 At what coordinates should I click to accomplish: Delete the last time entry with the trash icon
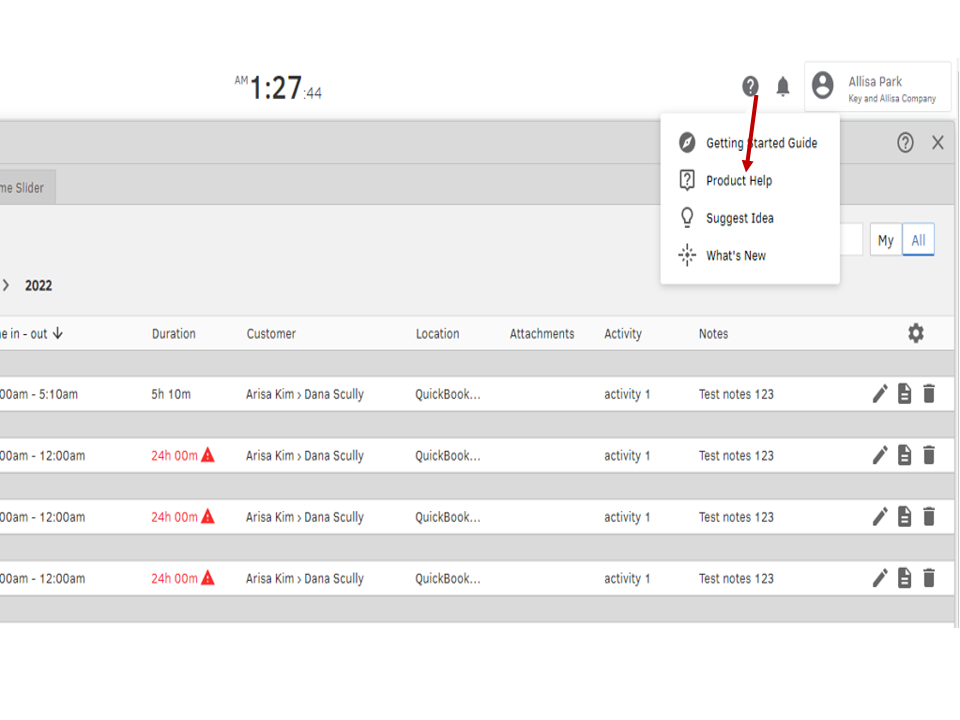(929, 578)
